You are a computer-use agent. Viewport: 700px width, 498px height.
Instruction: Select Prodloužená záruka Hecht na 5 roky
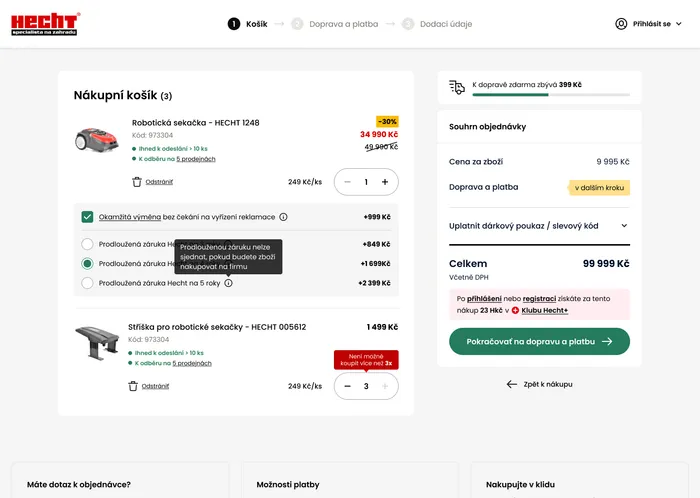87,283
